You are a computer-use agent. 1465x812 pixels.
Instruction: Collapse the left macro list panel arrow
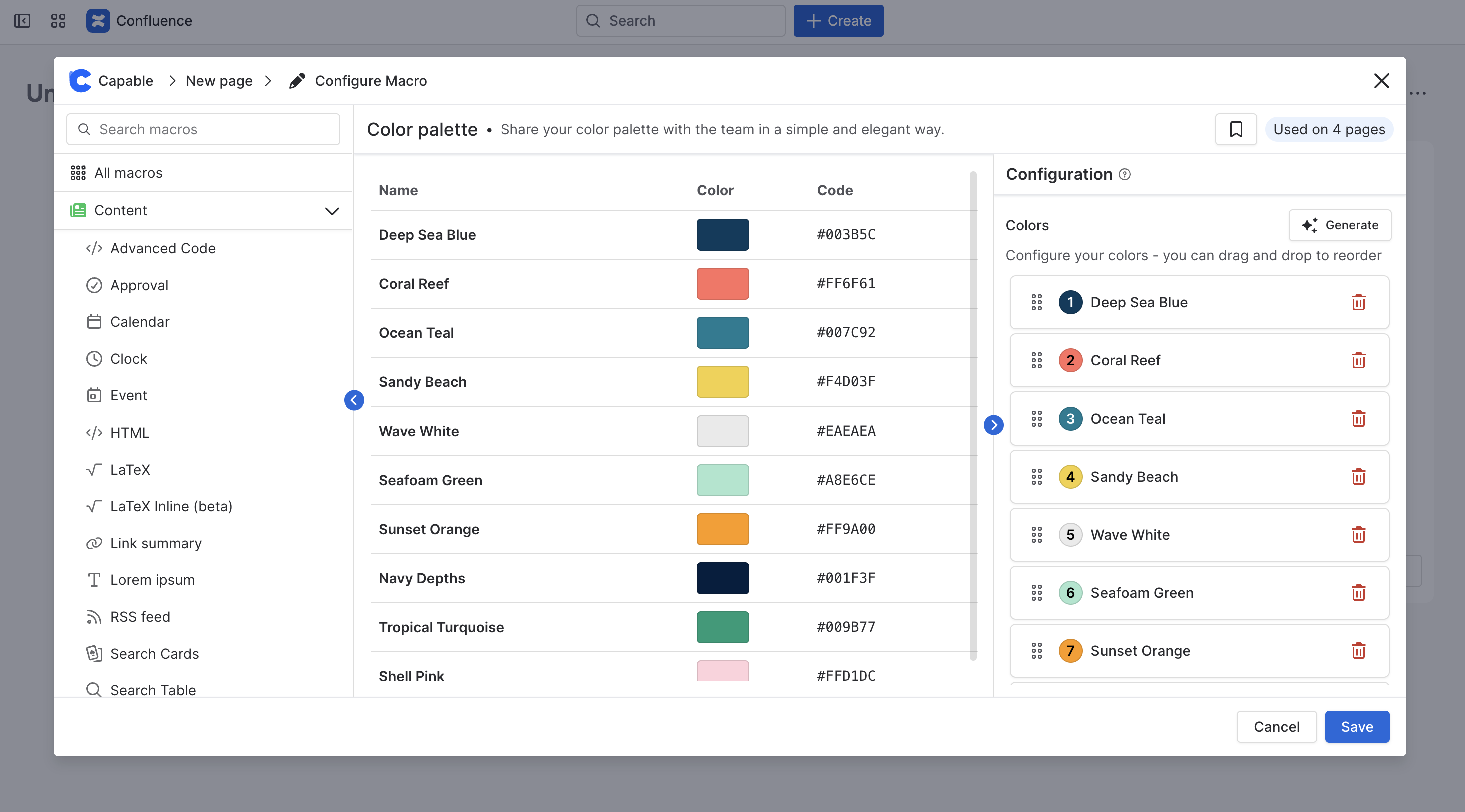pos(354,400)
